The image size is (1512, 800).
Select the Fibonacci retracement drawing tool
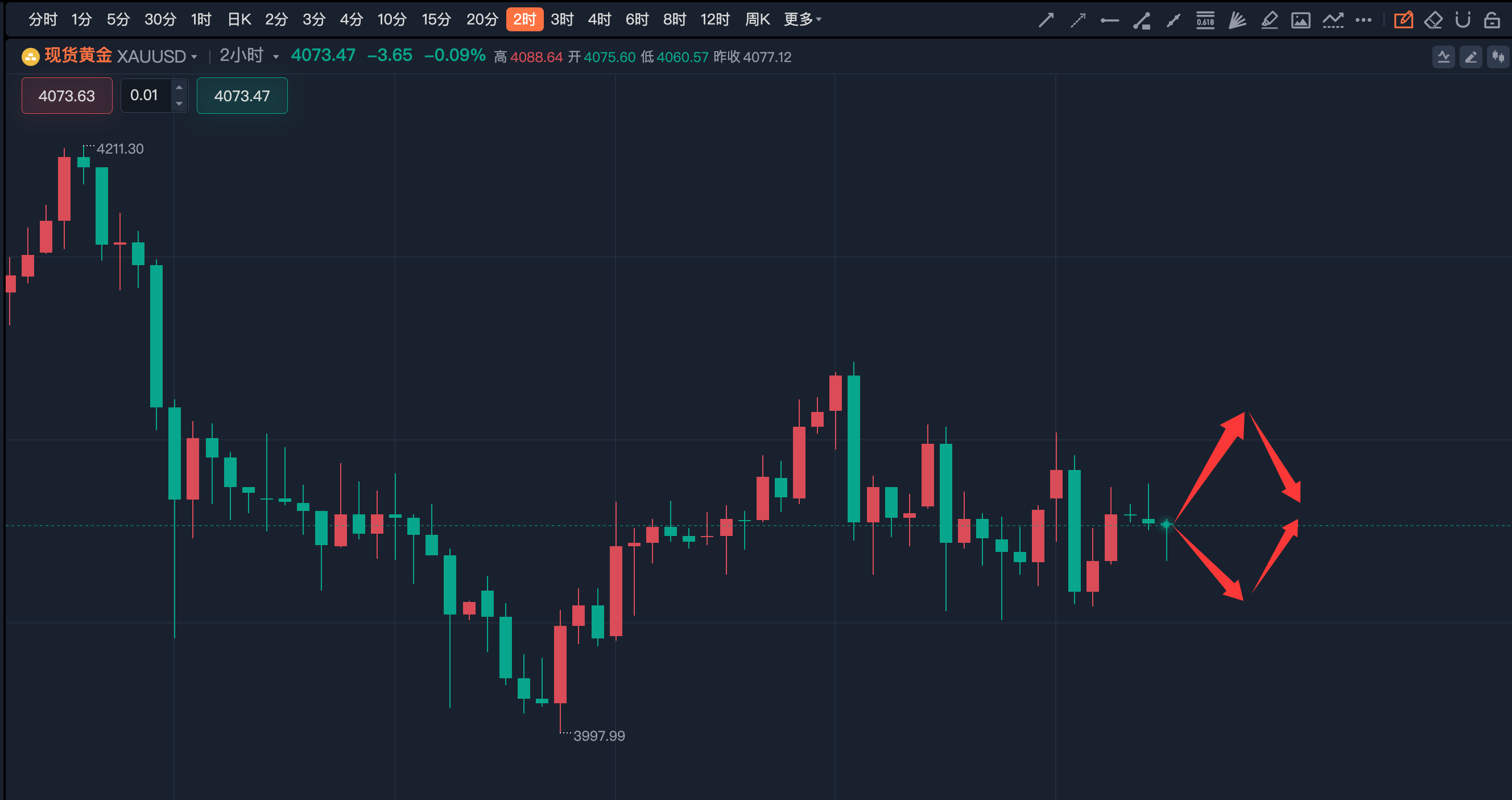[1205, 19]
